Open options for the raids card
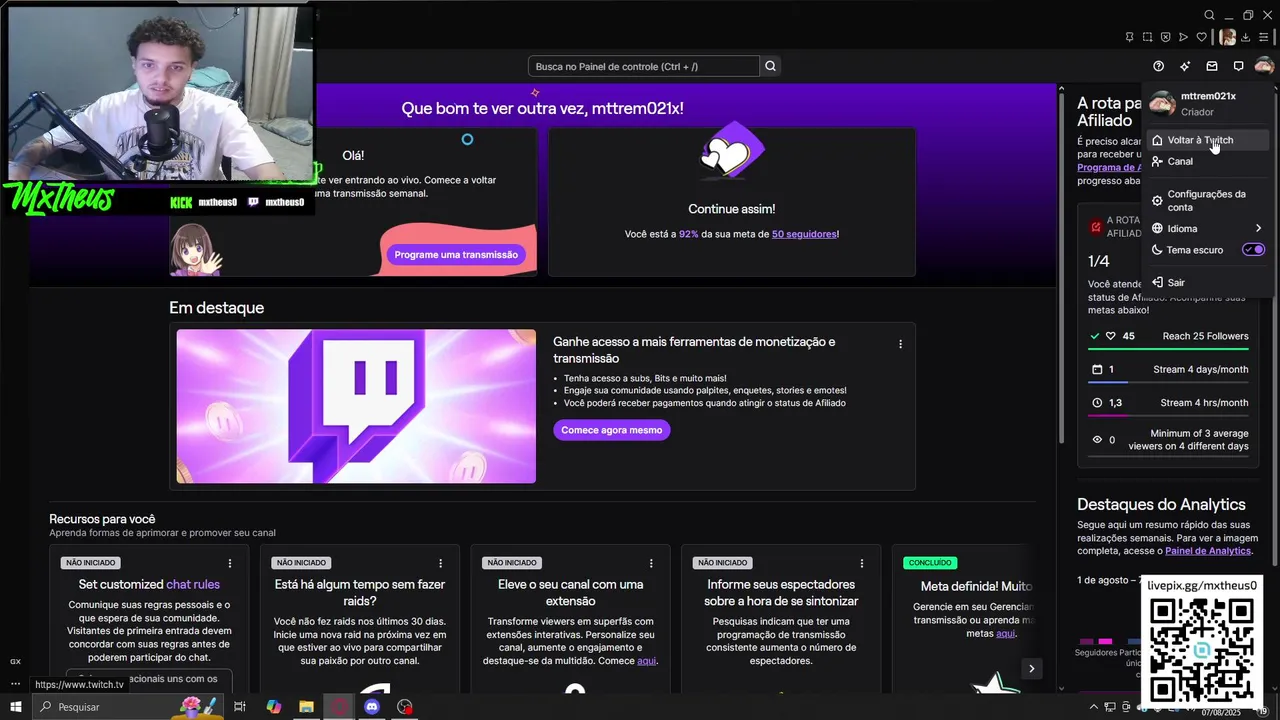The width and height of the screenshot is (1280, 720). click(440, 563)
